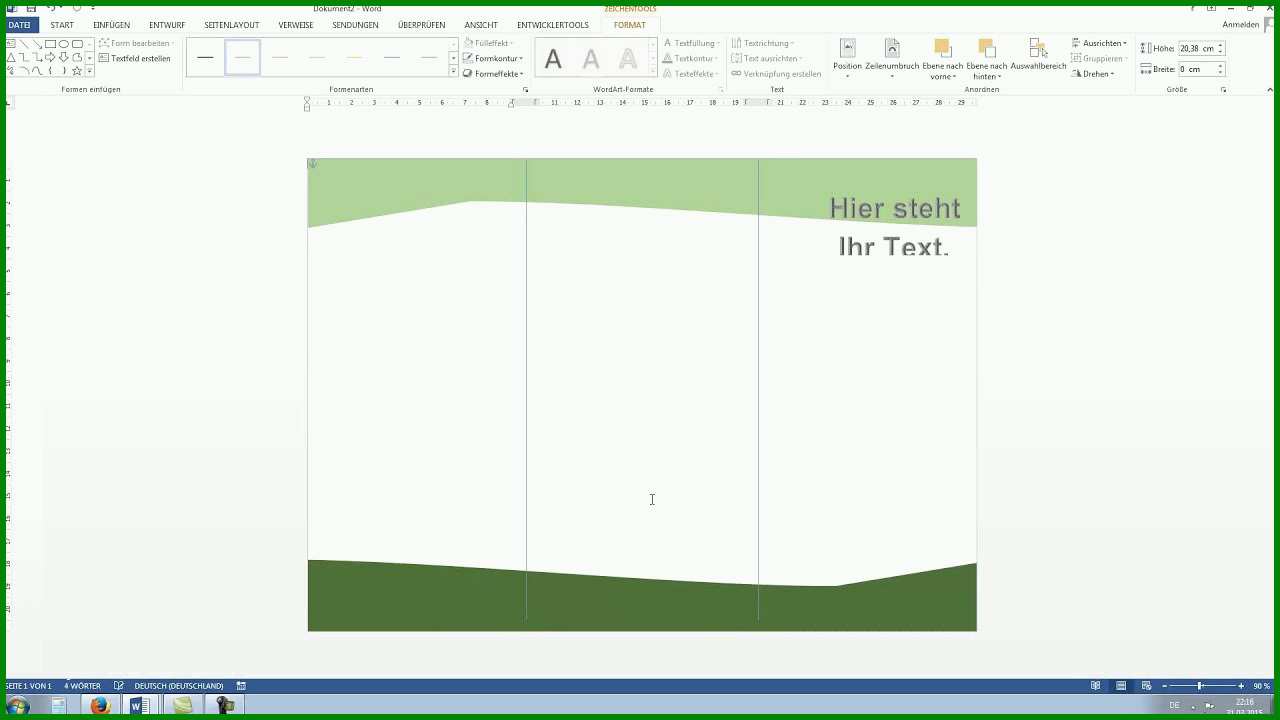Screen dimensions: 1280x720
Task: Click Ebene nach vorne icon
Action: click(x=942, y=48)
